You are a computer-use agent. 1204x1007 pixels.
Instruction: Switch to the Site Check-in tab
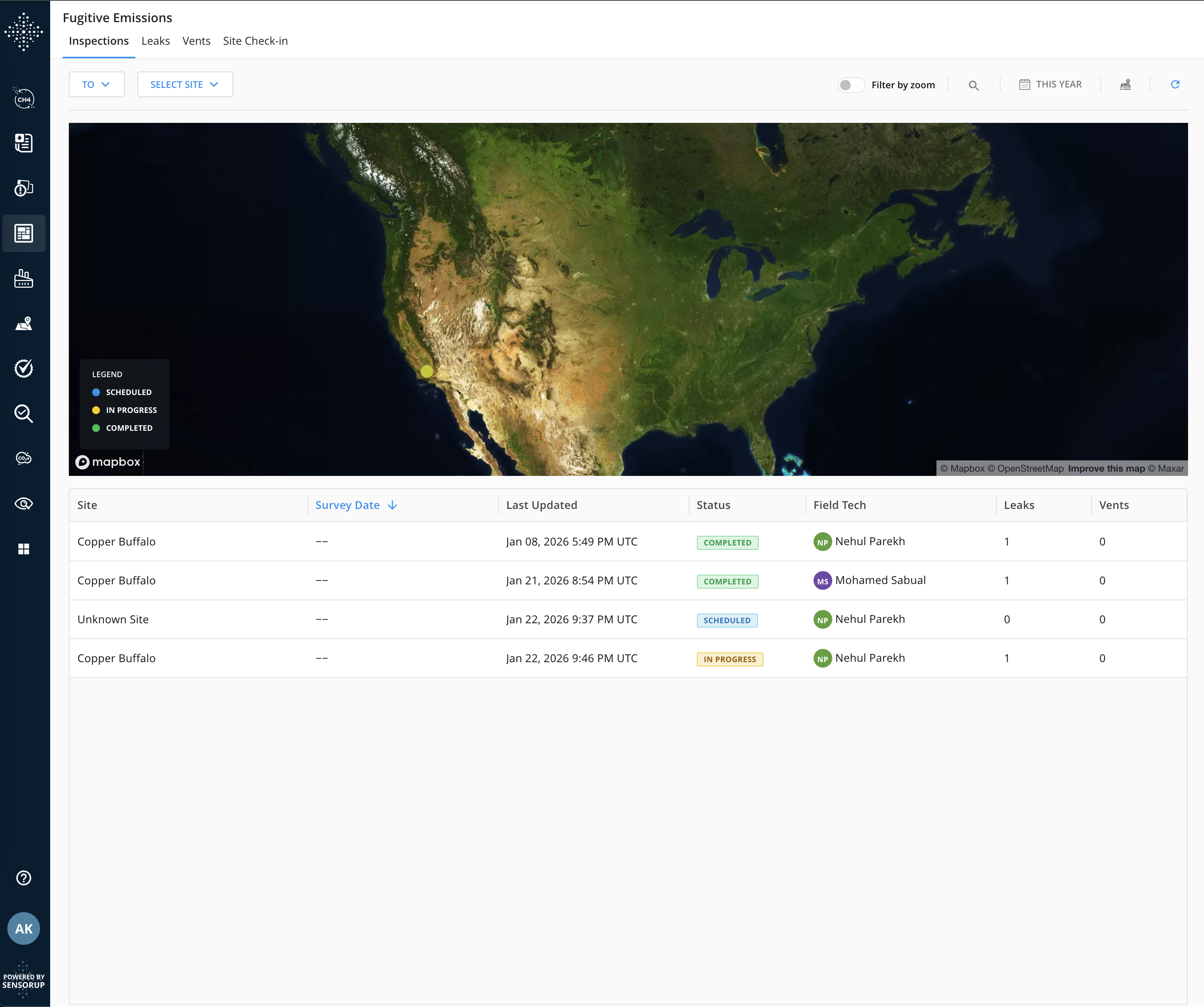pos(255,41)
